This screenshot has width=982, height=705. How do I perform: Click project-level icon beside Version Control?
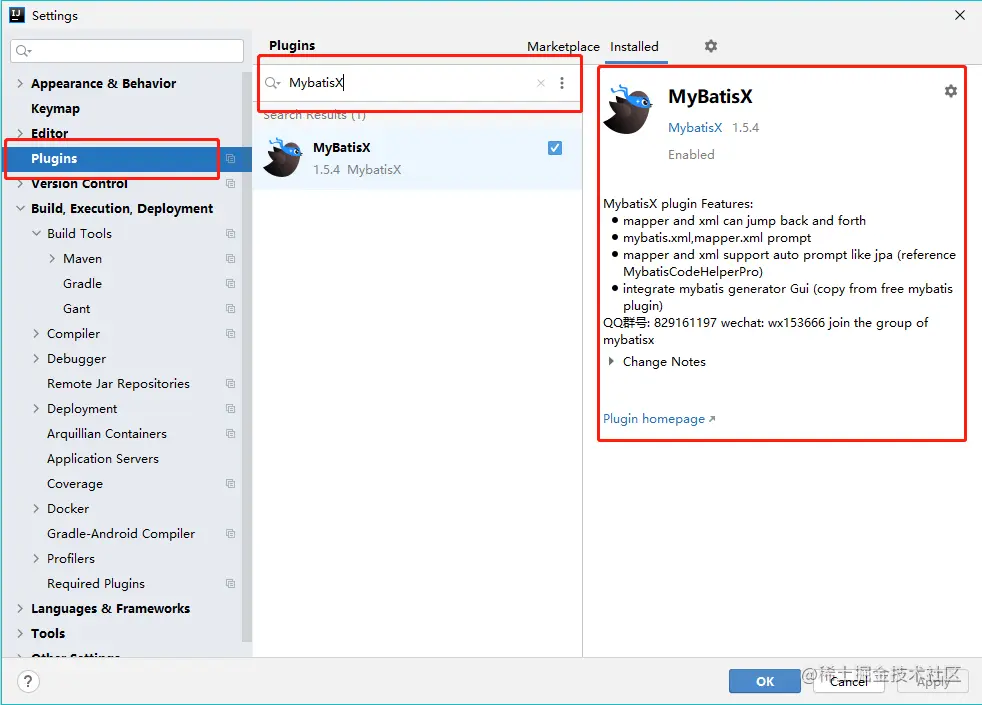[230, 183]
